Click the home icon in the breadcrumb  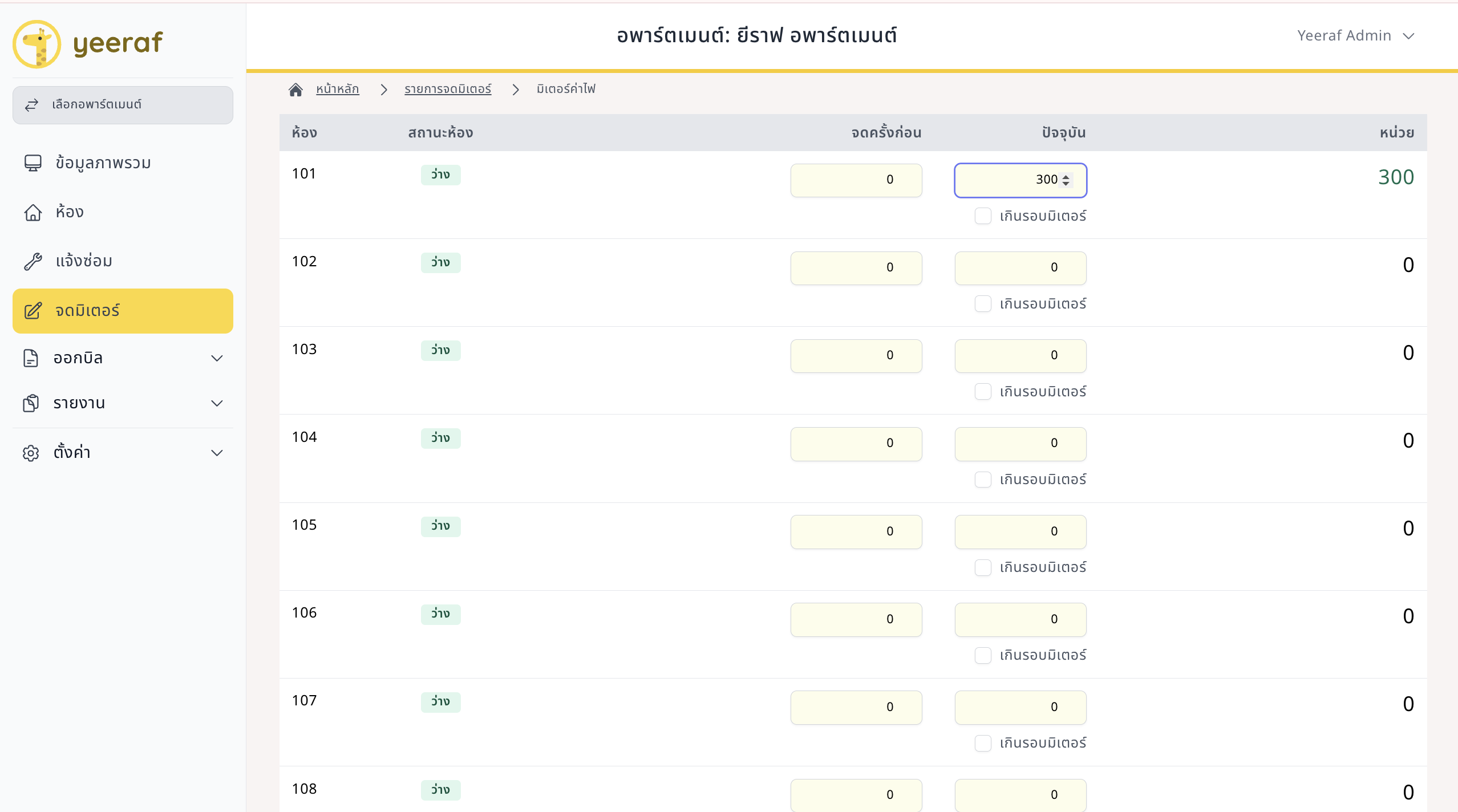tap(295, 90)
